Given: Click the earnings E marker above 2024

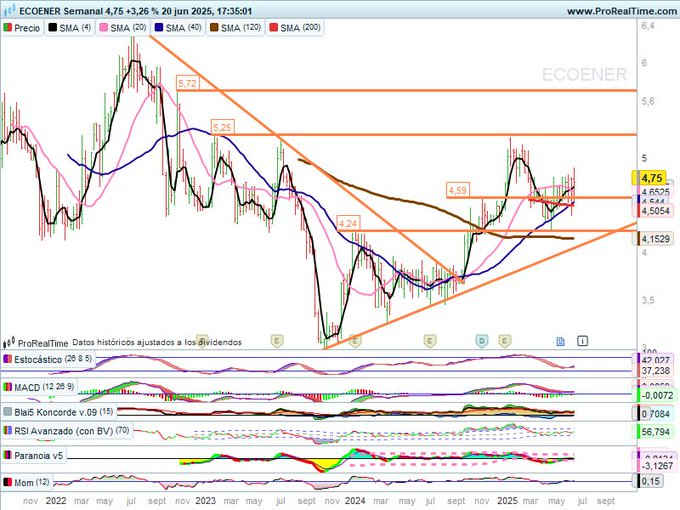Looking at the screenshot, I should coord(355,341).
